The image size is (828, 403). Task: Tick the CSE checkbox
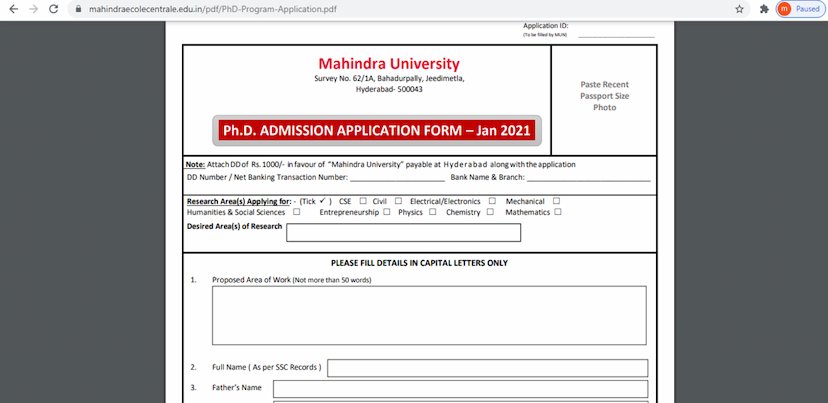point(363,201)
